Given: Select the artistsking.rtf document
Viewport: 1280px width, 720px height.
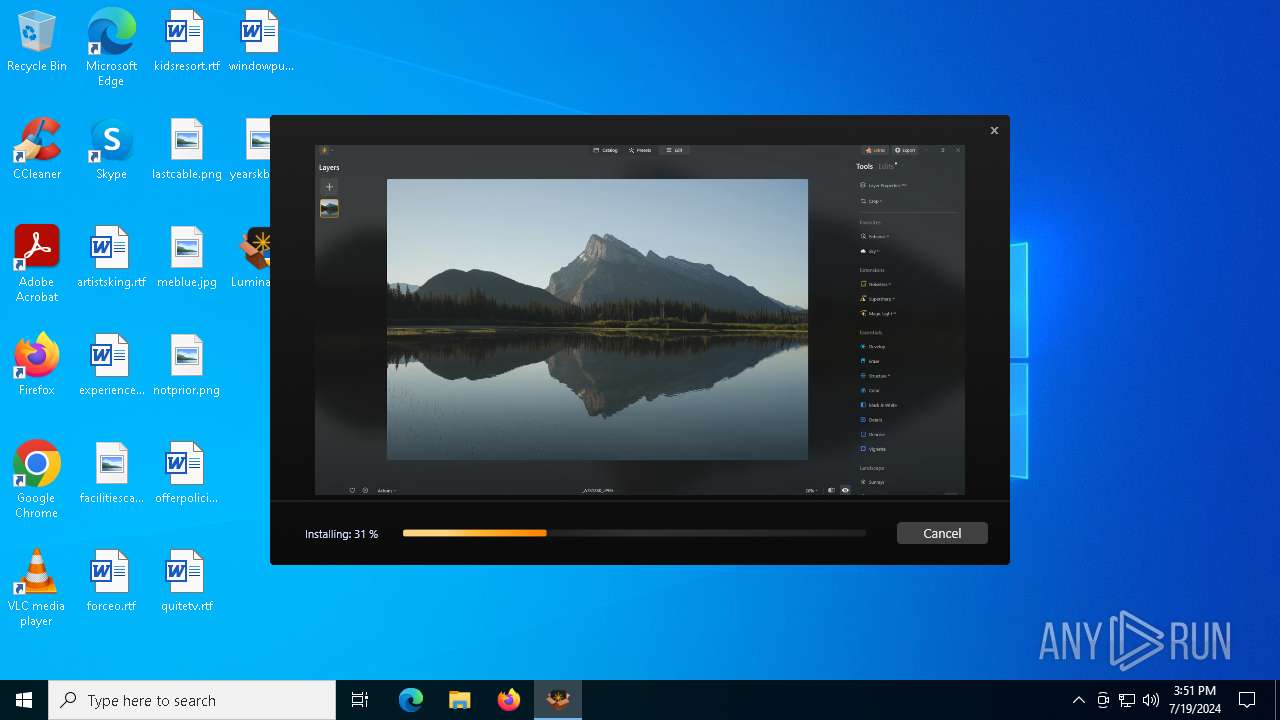Looking at the screenshot, I should (111, 258).
